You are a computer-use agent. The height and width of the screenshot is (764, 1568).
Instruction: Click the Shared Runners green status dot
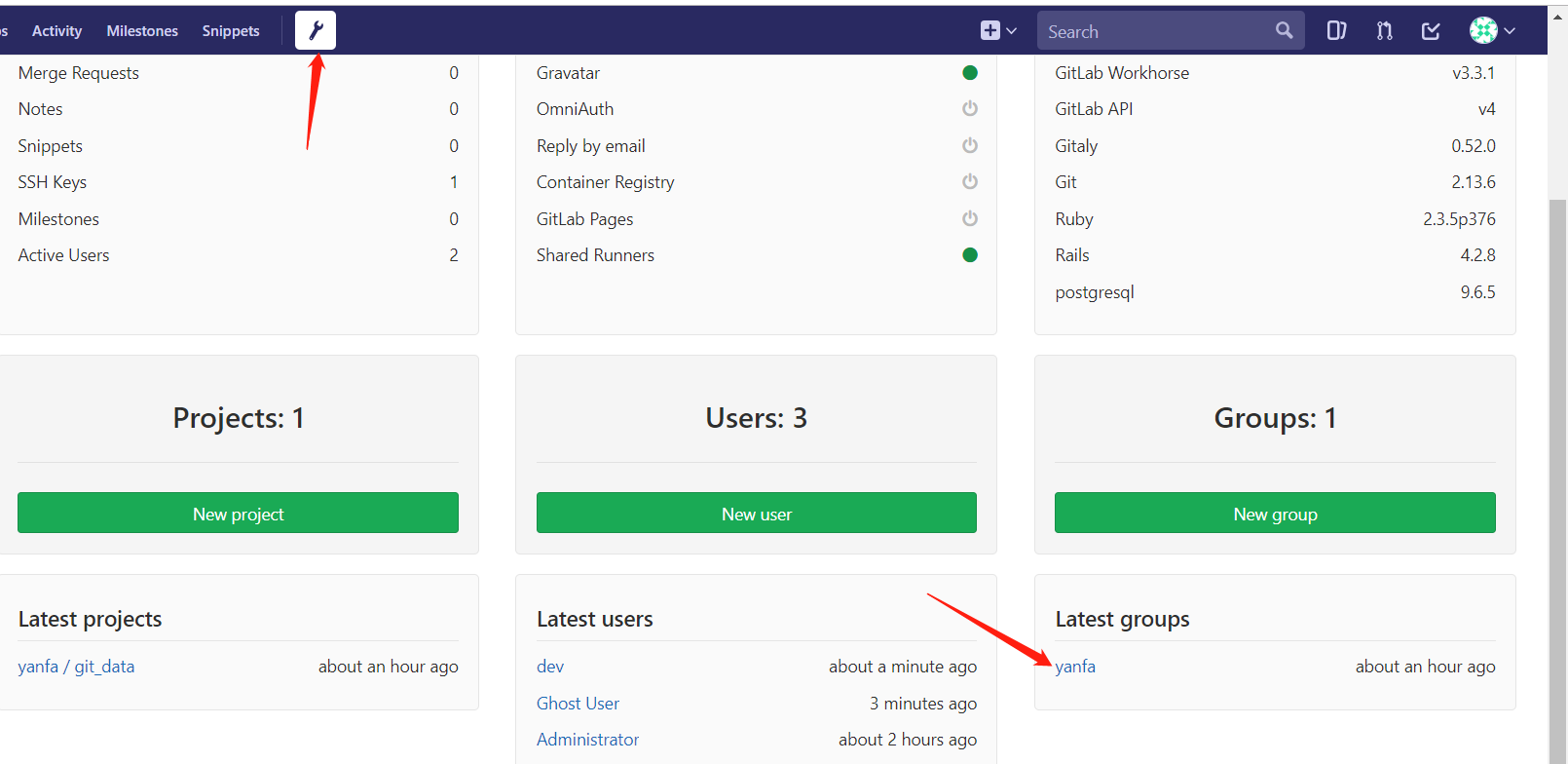[970, 254]
